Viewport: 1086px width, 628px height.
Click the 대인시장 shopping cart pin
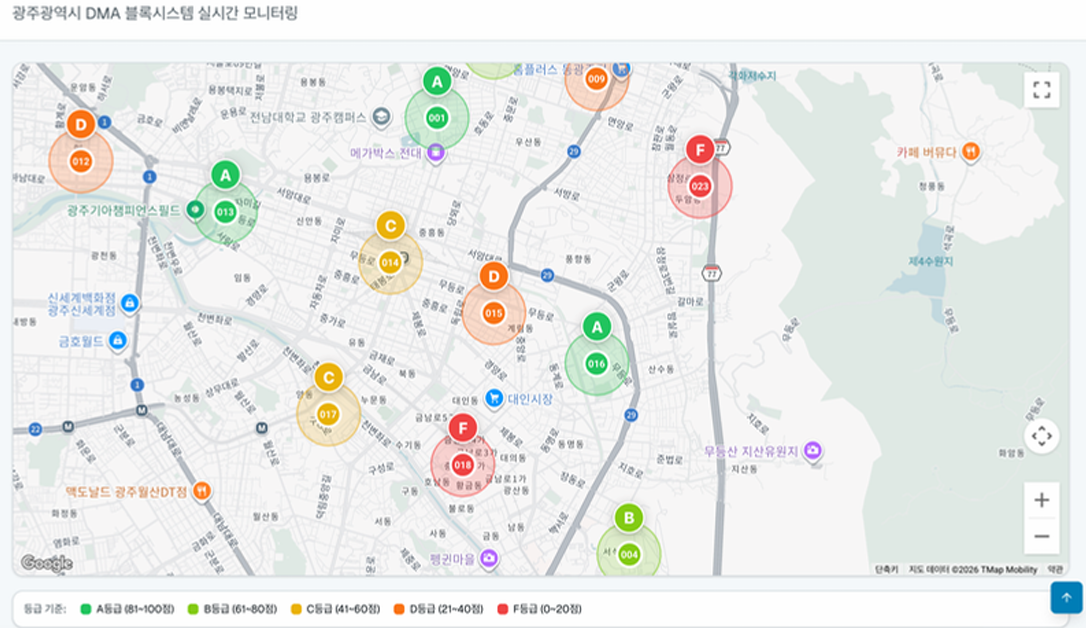494,399
